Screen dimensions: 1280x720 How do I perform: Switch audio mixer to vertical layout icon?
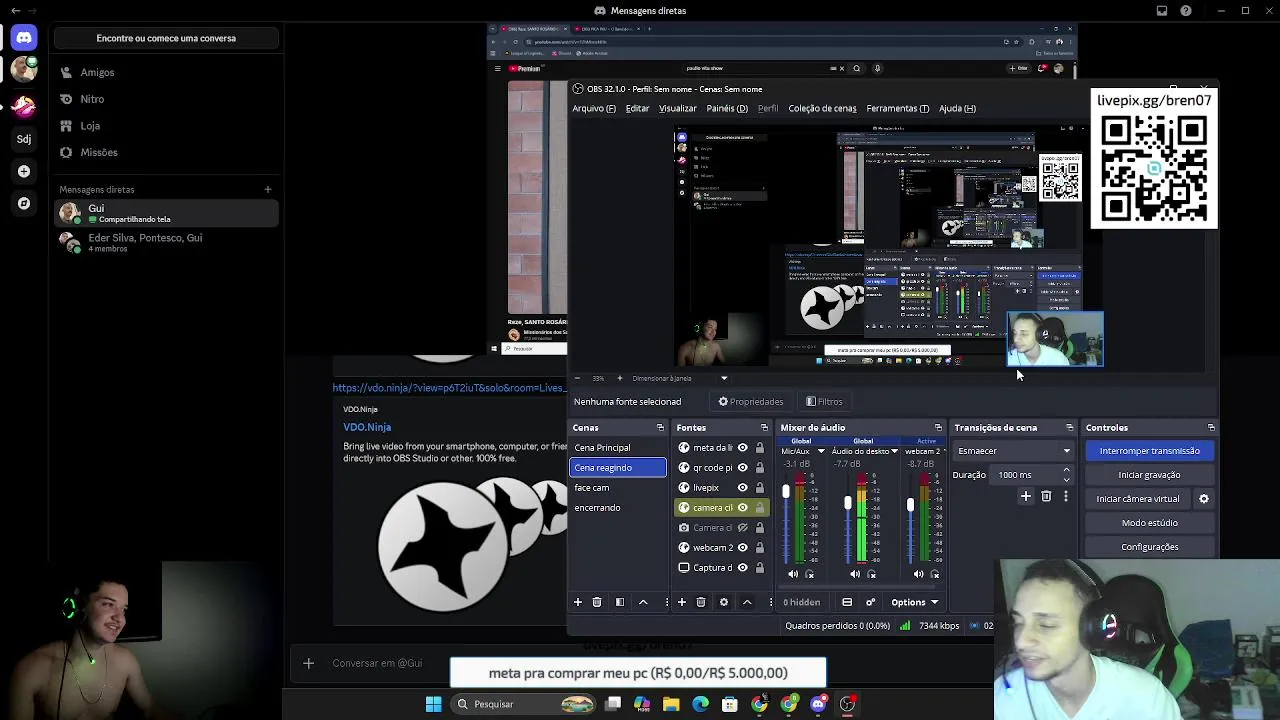[x=847, y=602]
